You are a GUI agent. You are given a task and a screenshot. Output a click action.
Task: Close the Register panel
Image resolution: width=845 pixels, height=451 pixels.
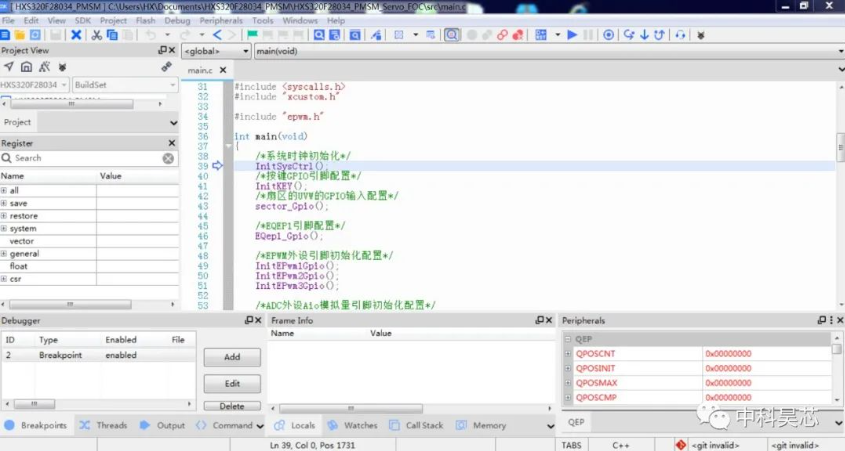172,143
